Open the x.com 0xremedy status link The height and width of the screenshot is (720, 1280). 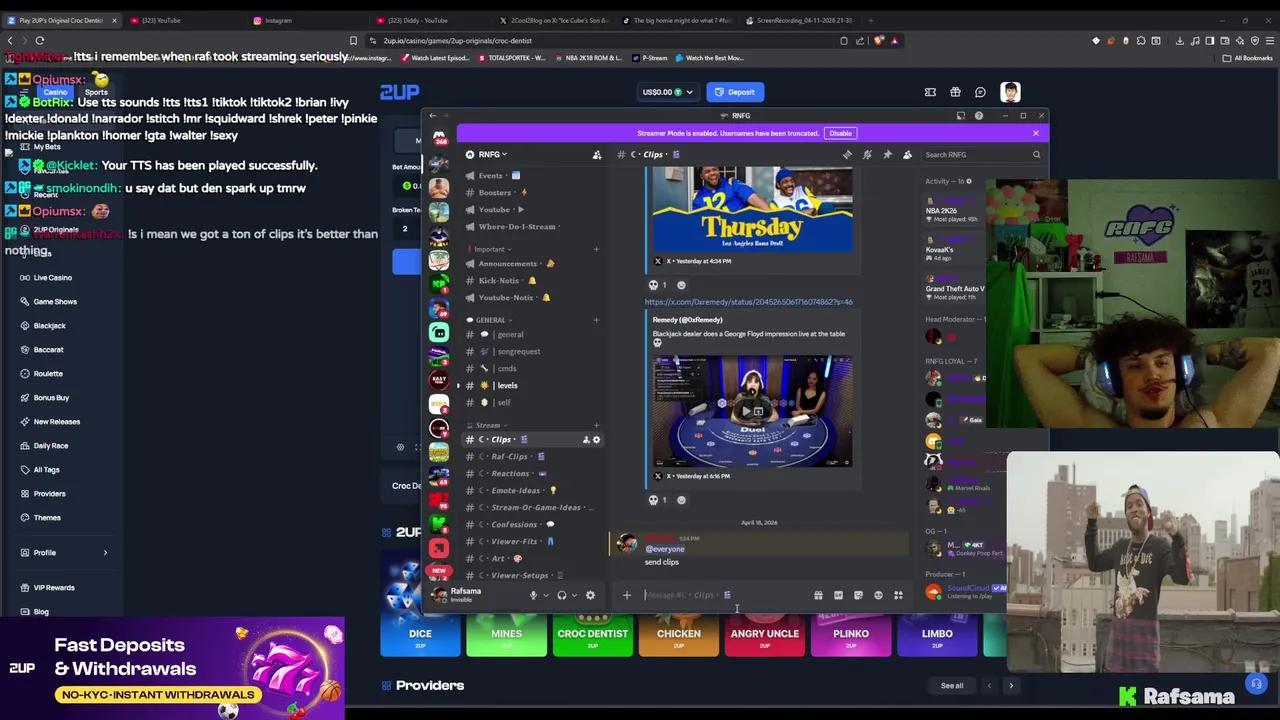click(x=749, y=301)
